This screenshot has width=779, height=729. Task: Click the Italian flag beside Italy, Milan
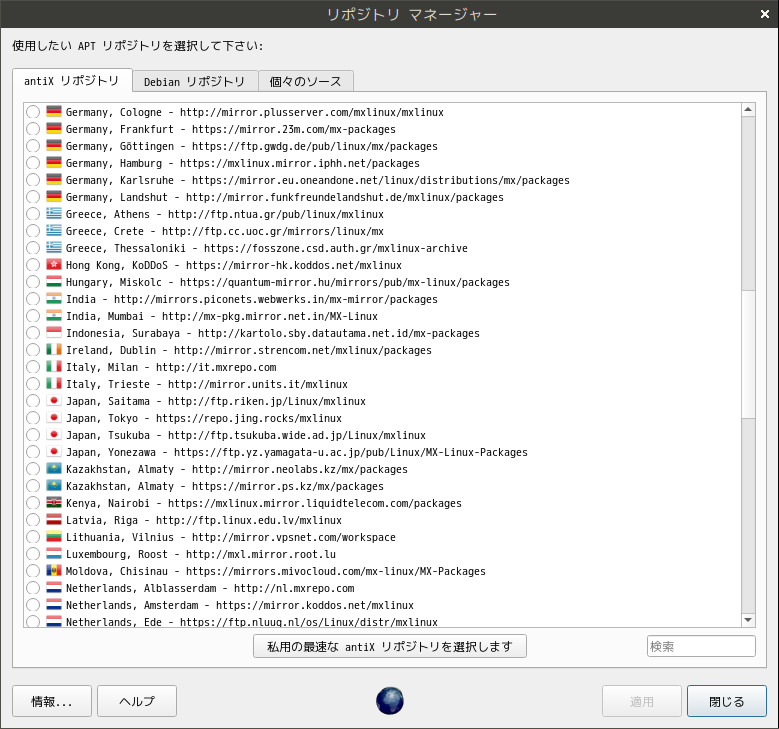54,366
